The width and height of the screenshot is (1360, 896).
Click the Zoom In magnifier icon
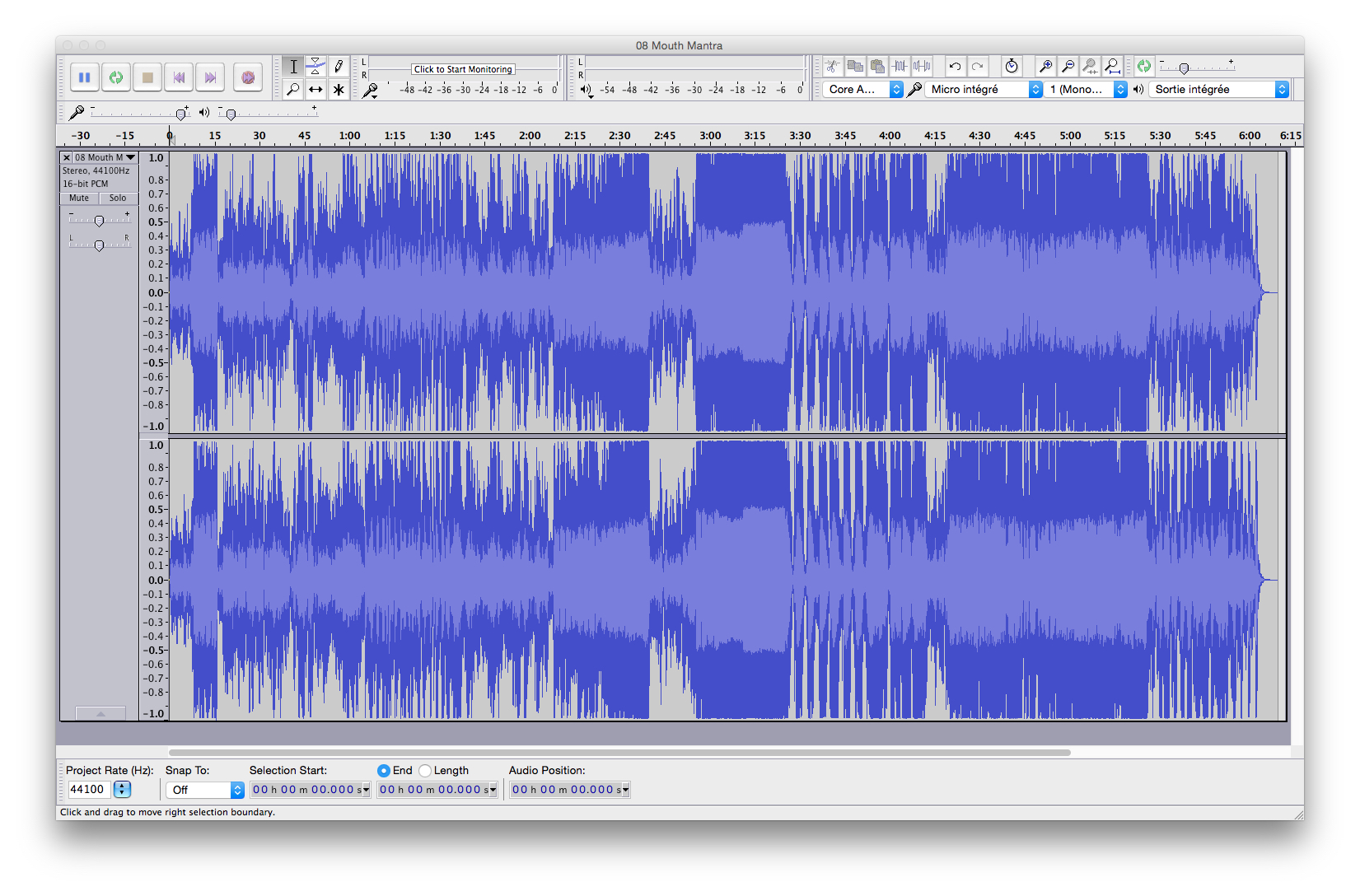coord(1045,66)
